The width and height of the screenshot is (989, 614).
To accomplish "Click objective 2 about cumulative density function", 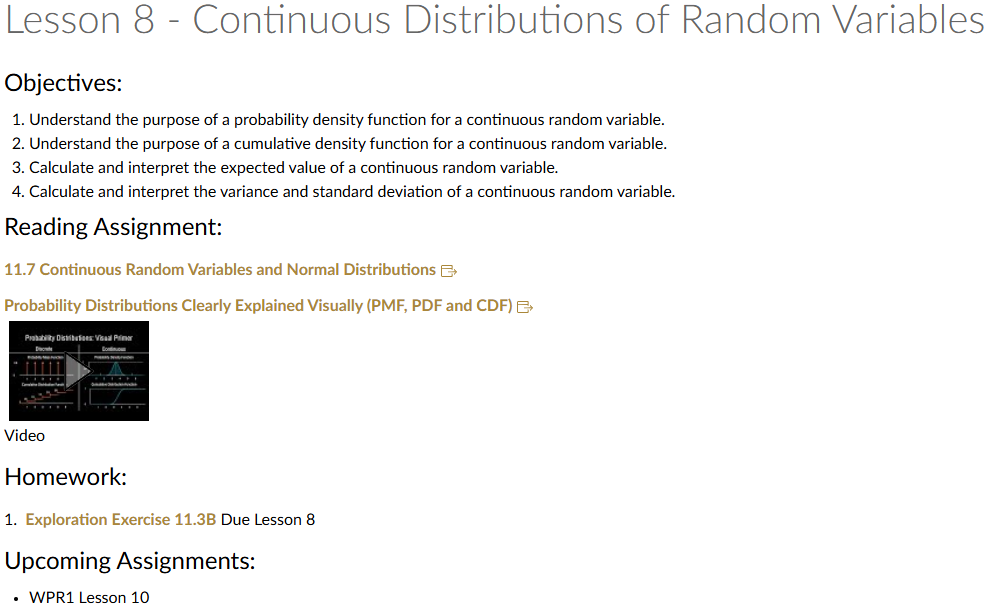I will click(x=347, y=144).
